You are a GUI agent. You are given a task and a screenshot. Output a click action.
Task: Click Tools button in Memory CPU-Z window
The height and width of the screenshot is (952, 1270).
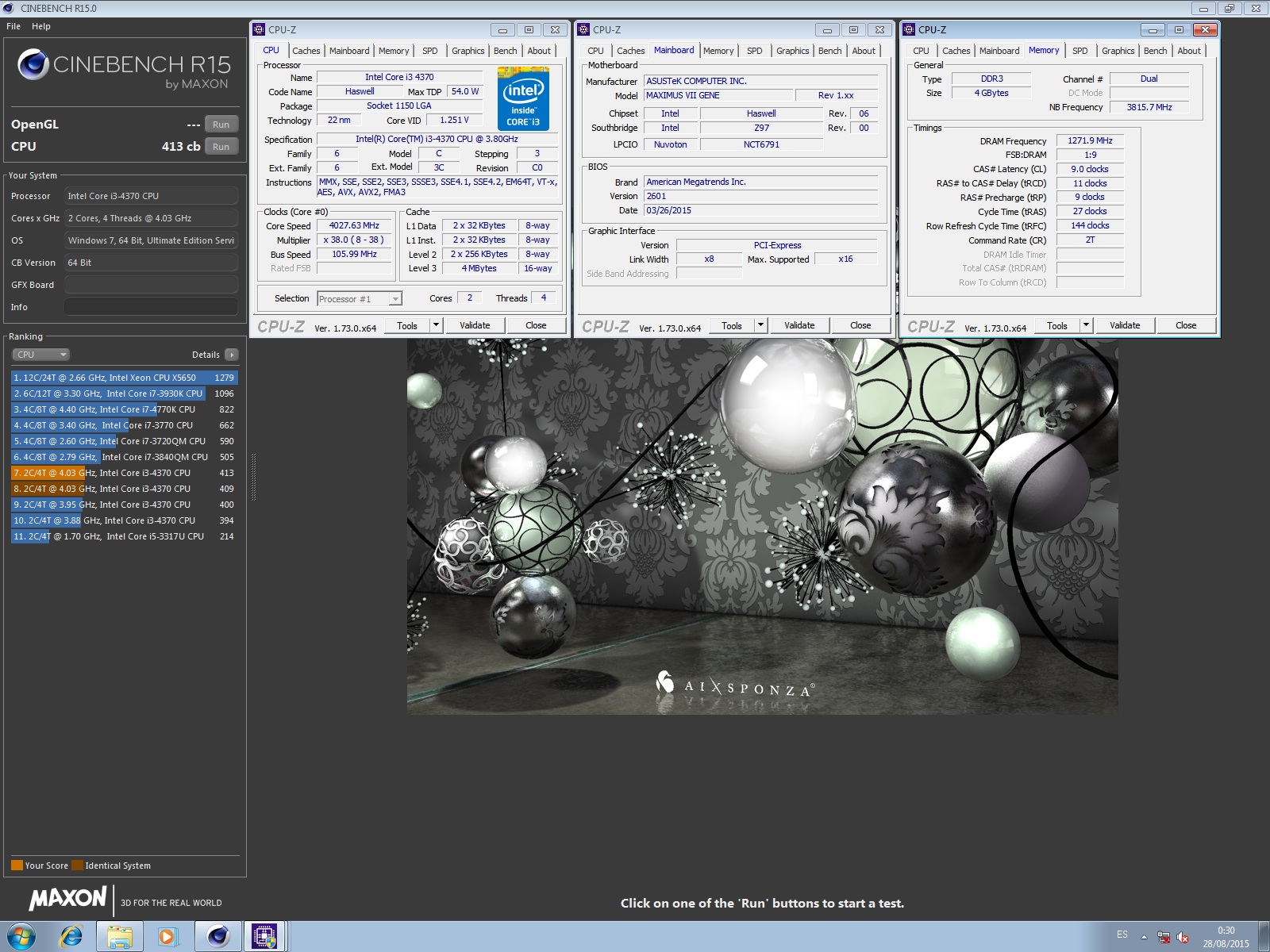tap(1057, 325)
